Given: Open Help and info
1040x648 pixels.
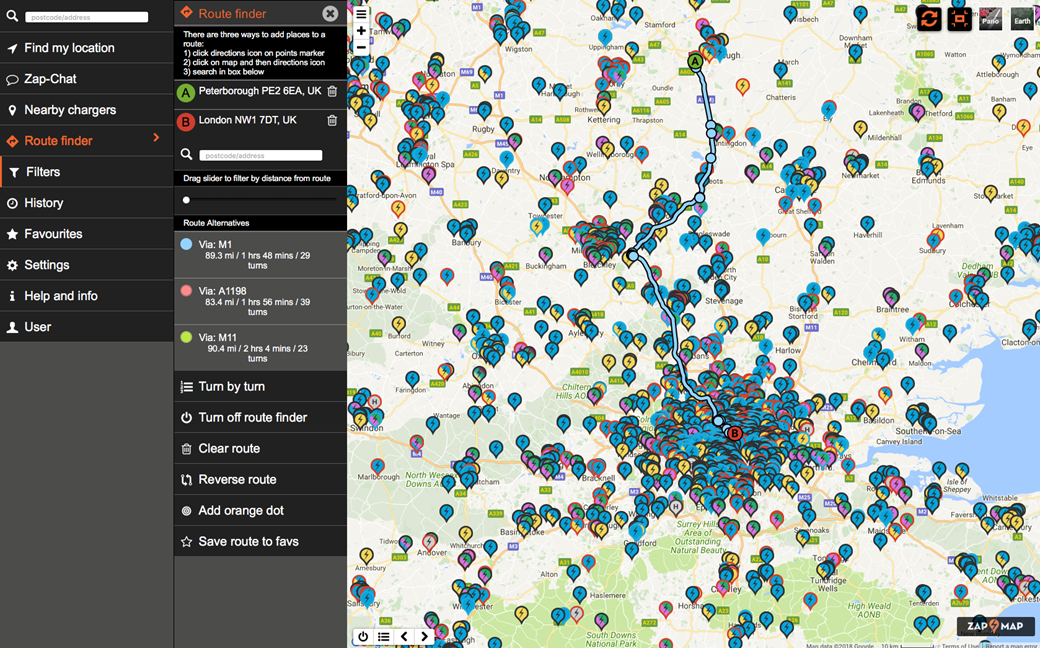Looking at the screenshot, I should tap(86, 296).
